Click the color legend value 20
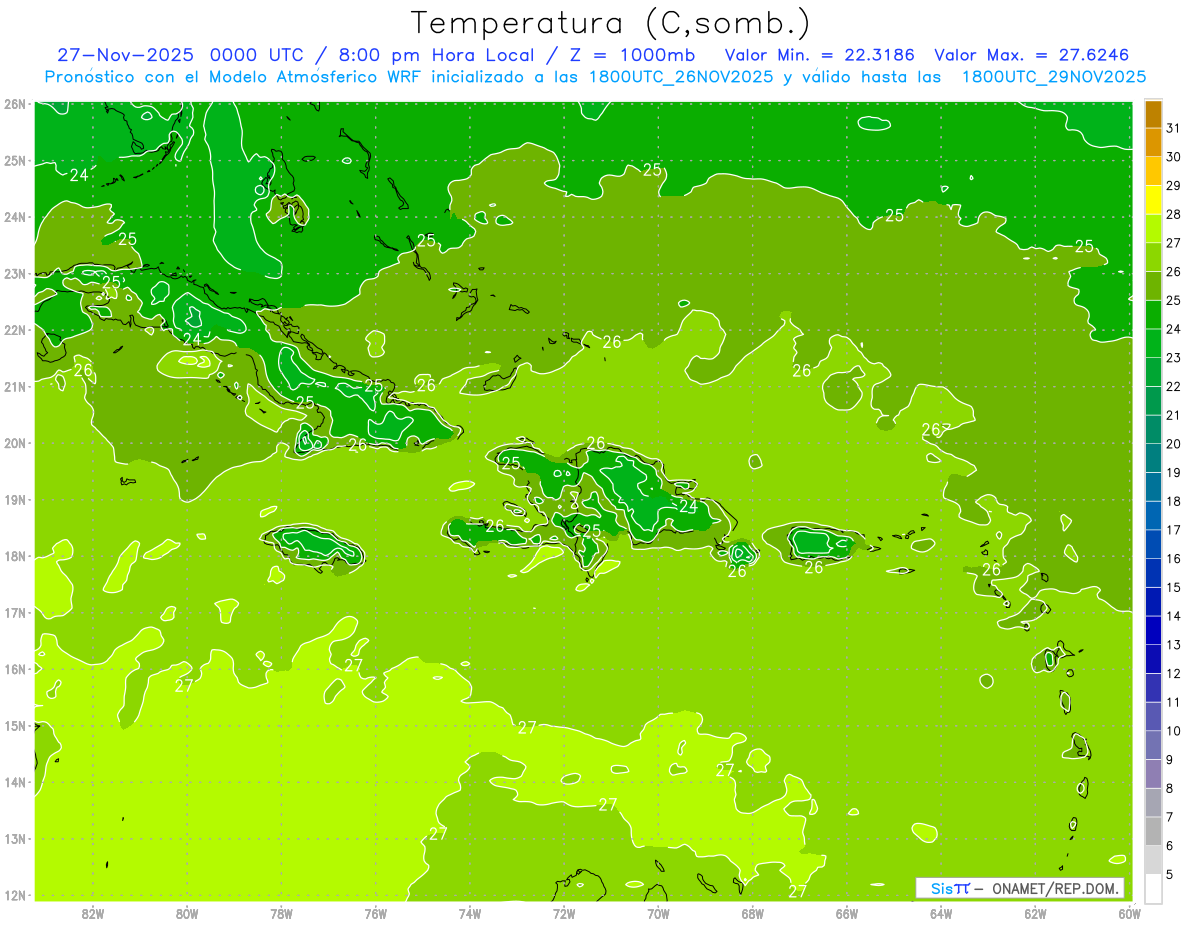The height and width of the screenshot is (927, 1200). 1173,444
